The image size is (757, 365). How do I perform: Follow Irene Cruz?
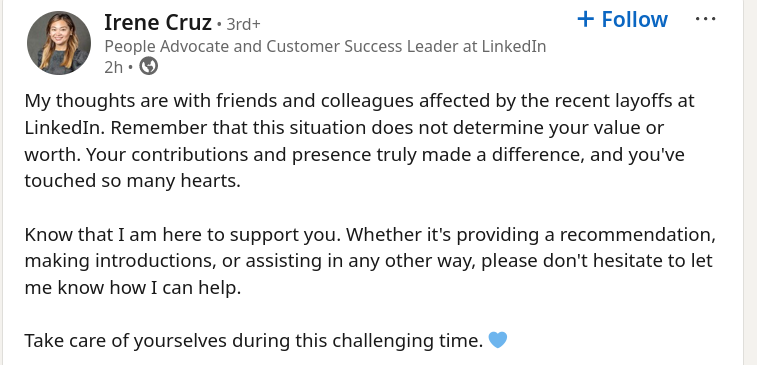coord(622,19)
